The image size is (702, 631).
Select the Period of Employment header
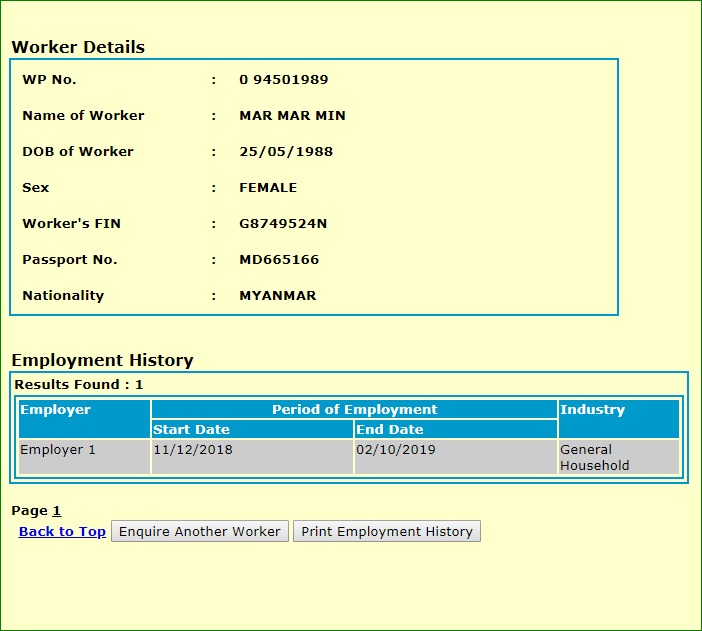[354, 410]
